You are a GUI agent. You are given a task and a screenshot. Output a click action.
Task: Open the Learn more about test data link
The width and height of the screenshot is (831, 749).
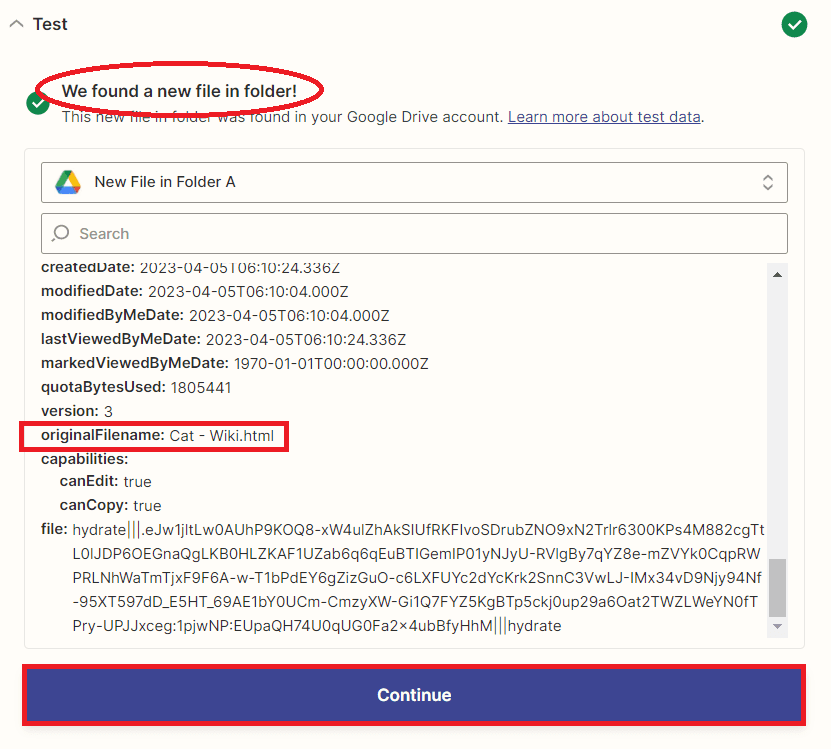click(604, 117)
